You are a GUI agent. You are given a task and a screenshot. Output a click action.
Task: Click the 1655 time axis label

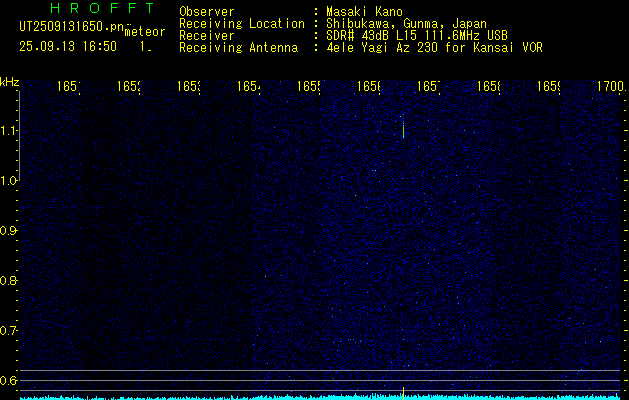(309, 87)
